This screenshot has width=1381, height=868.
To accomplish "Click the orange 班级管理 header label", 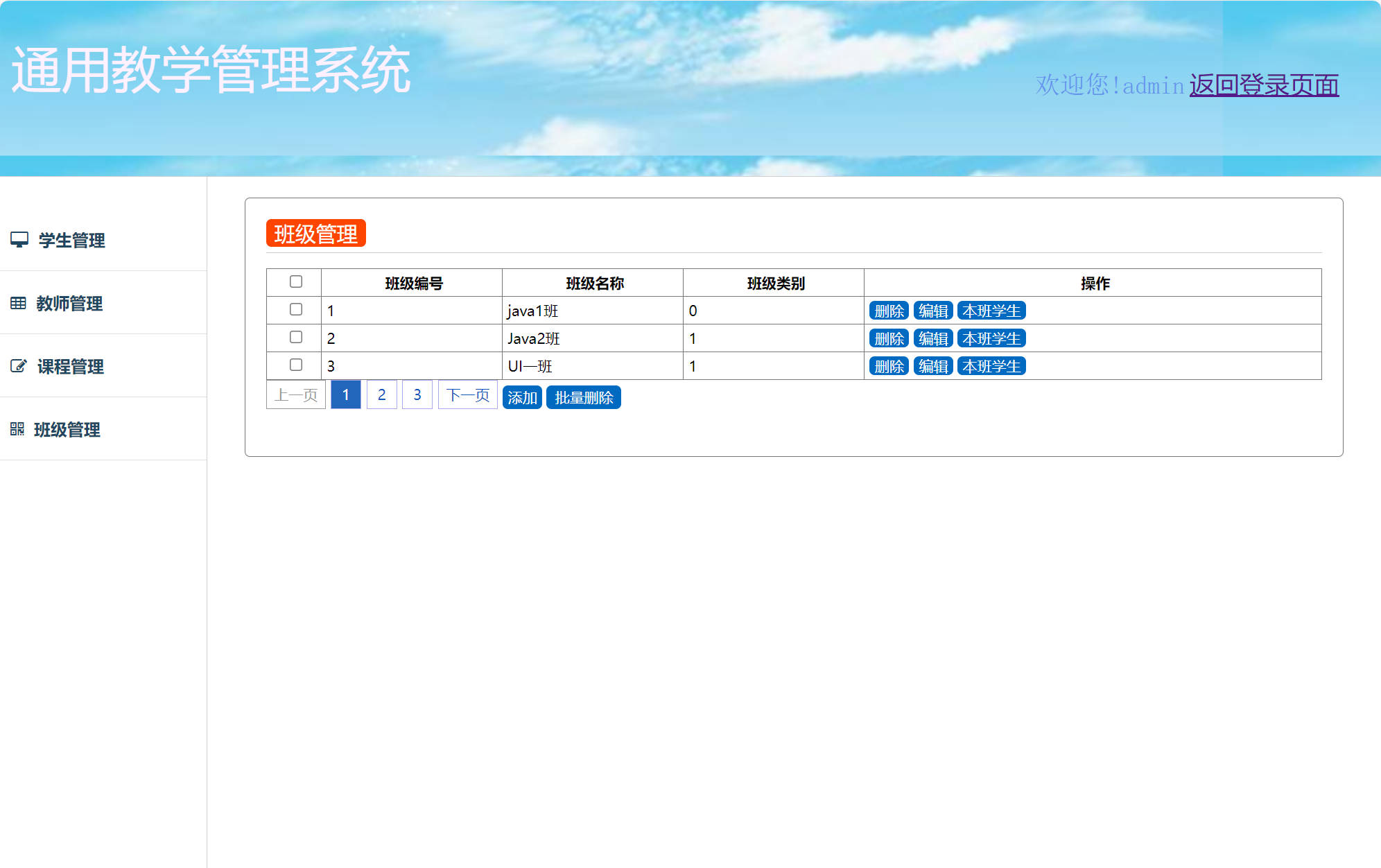I will pos(317,234).
